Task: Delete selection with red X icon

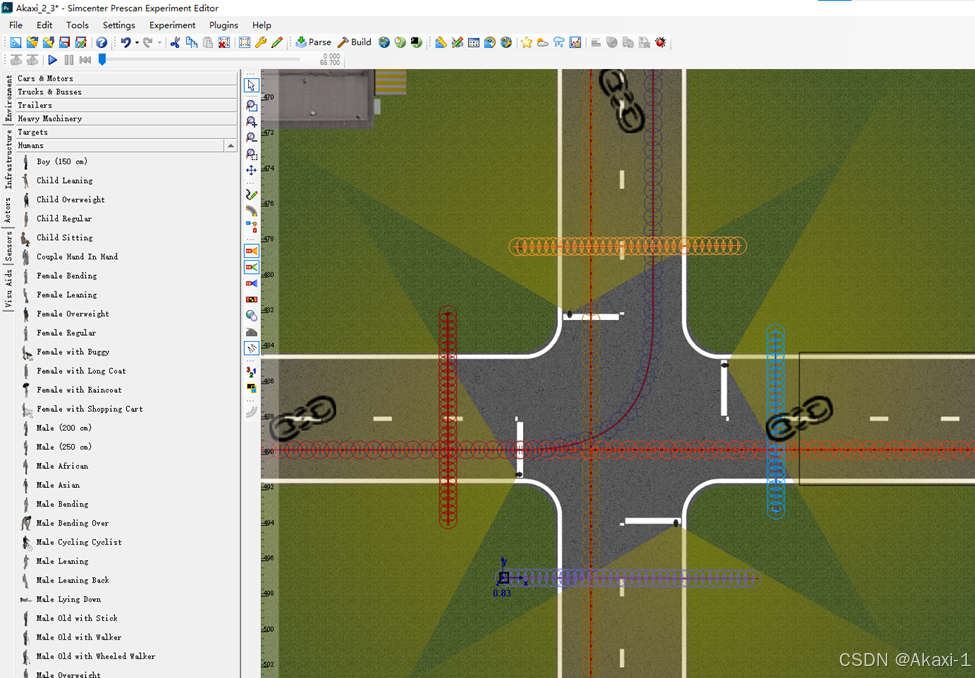Action: click(224, 42)
